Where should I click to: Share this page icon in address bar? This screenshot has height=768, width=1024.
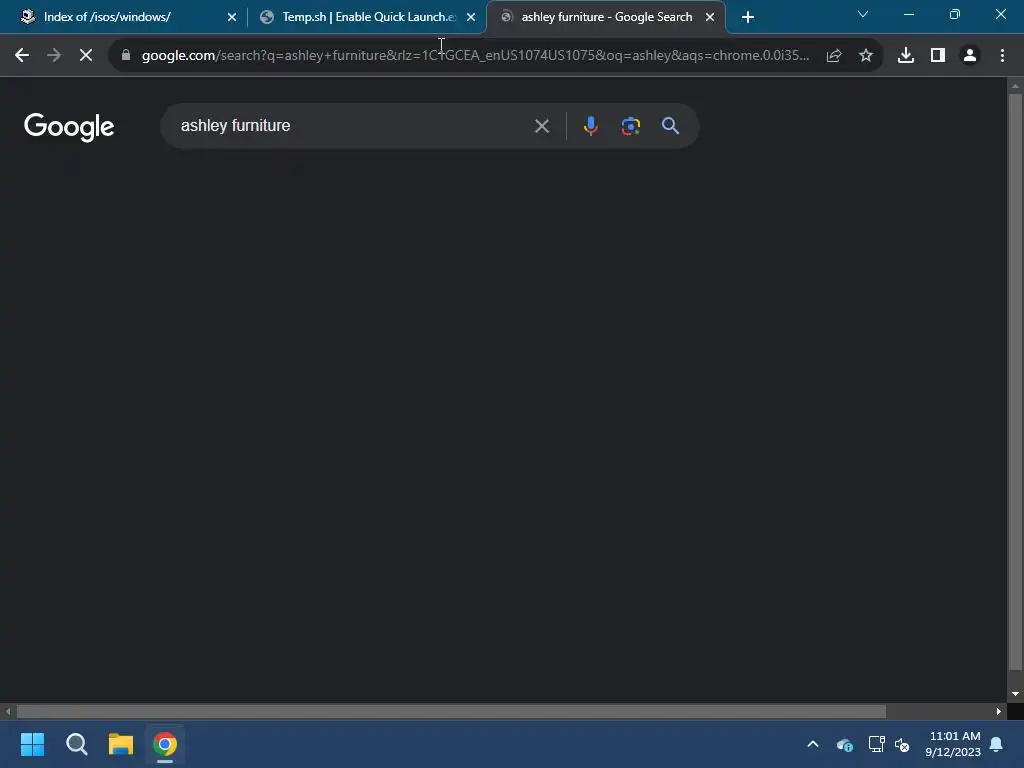click(x=833, y=56)
